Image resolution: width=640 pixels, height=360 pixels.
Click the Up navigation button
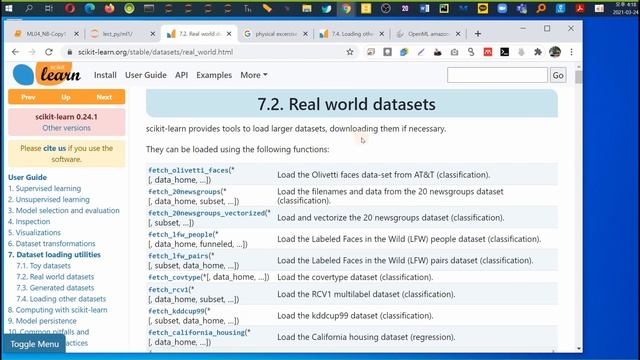[x=66, y=97]
